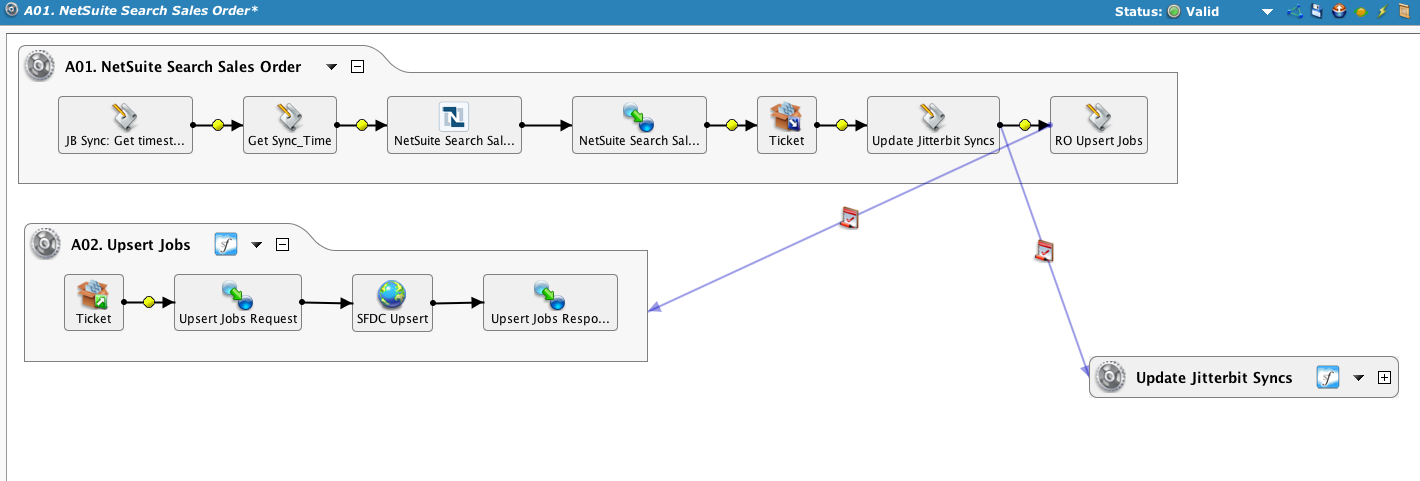Click the triangle graph icon in toolbar
This screenshot has width=1420, height=481.
[x=1295, y=12]
